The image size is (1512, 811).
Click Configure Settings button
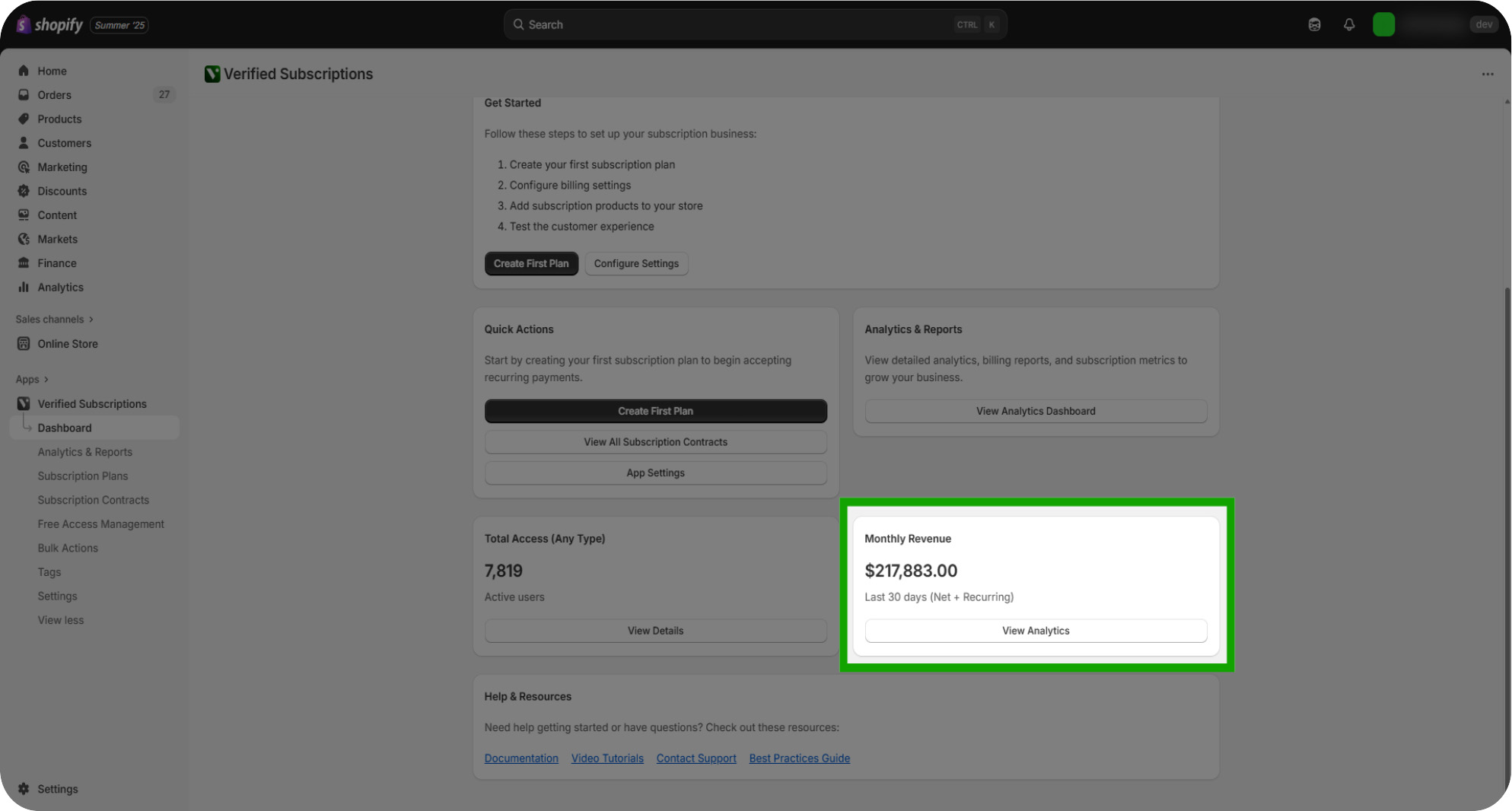[x=636, y=263]
